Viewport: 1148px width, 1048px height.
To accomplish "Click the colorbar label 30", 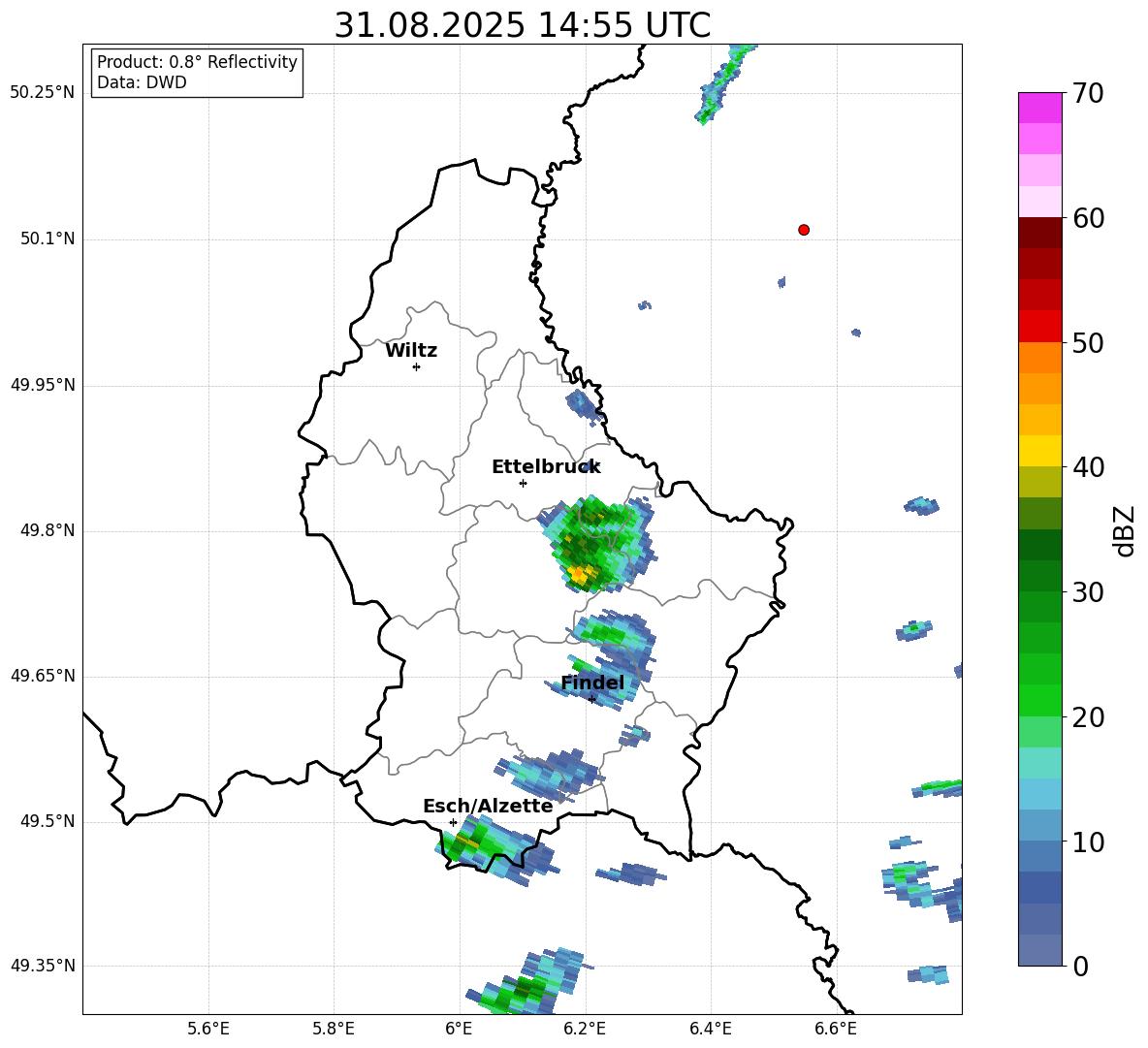I will point(1088,592).
